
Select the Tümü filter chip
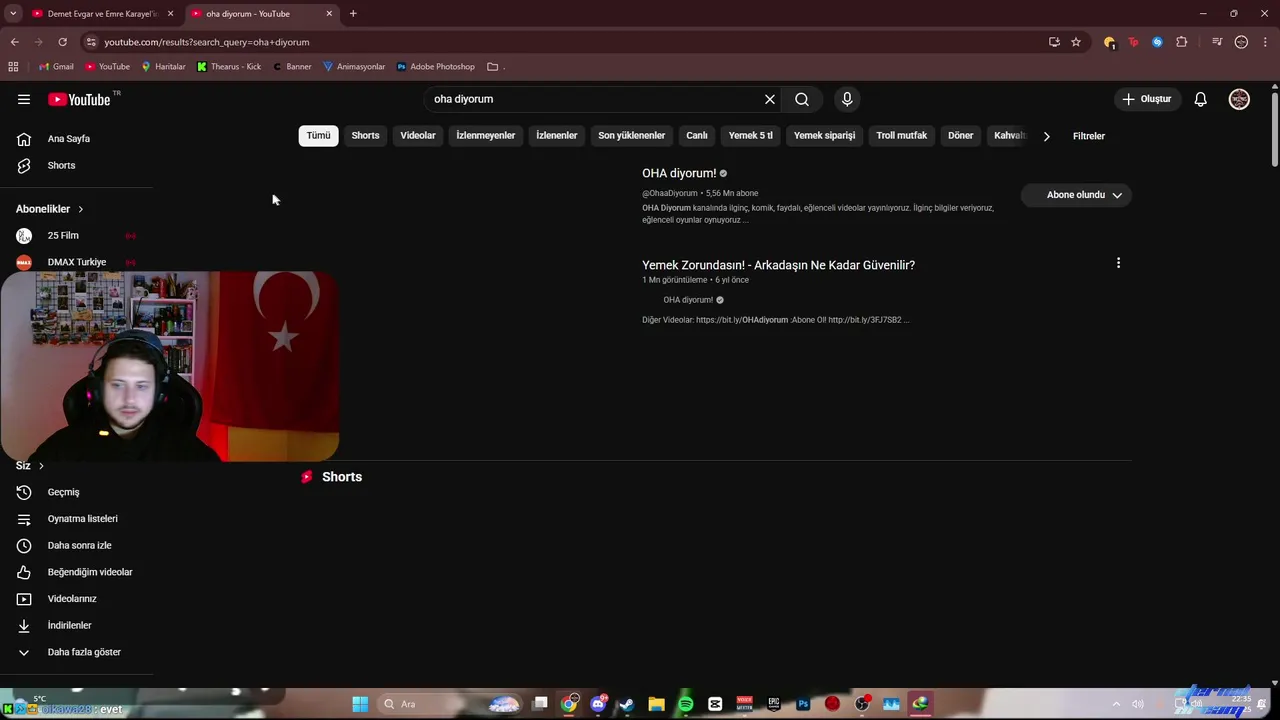(318, 135)
